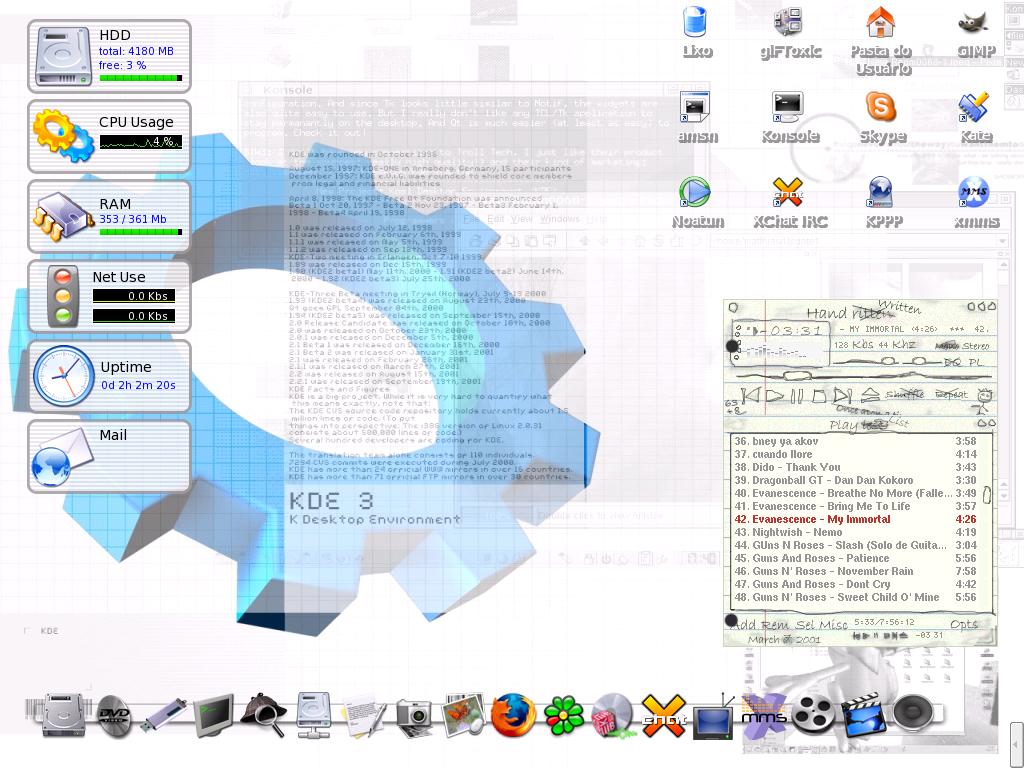Open the camera screenshot dock icon
The image size is (1024, 768).
[413, 718]
